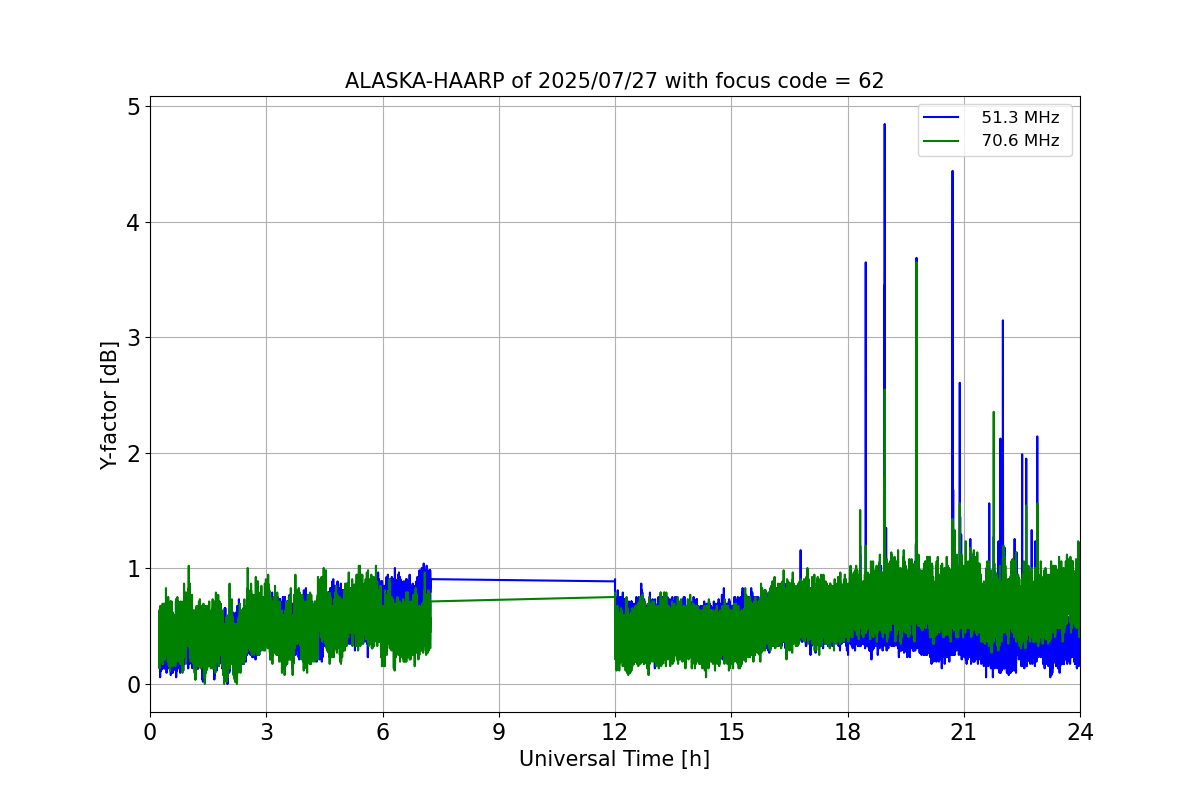
Task: Click x-axis tick label '24'
Action: click(x=1080, y=732)
